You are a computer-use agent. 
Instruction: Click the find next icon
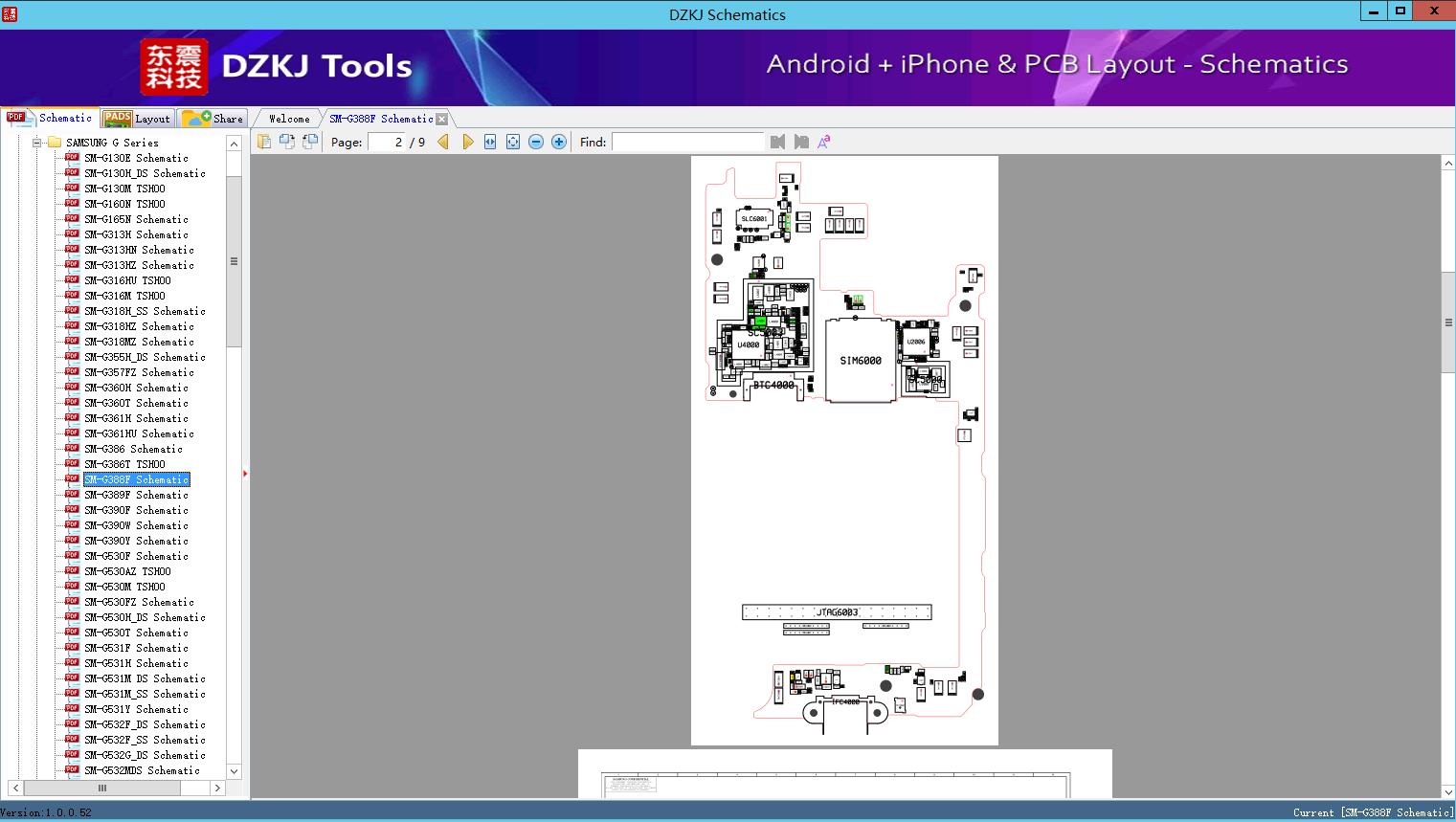pos(801,142)
